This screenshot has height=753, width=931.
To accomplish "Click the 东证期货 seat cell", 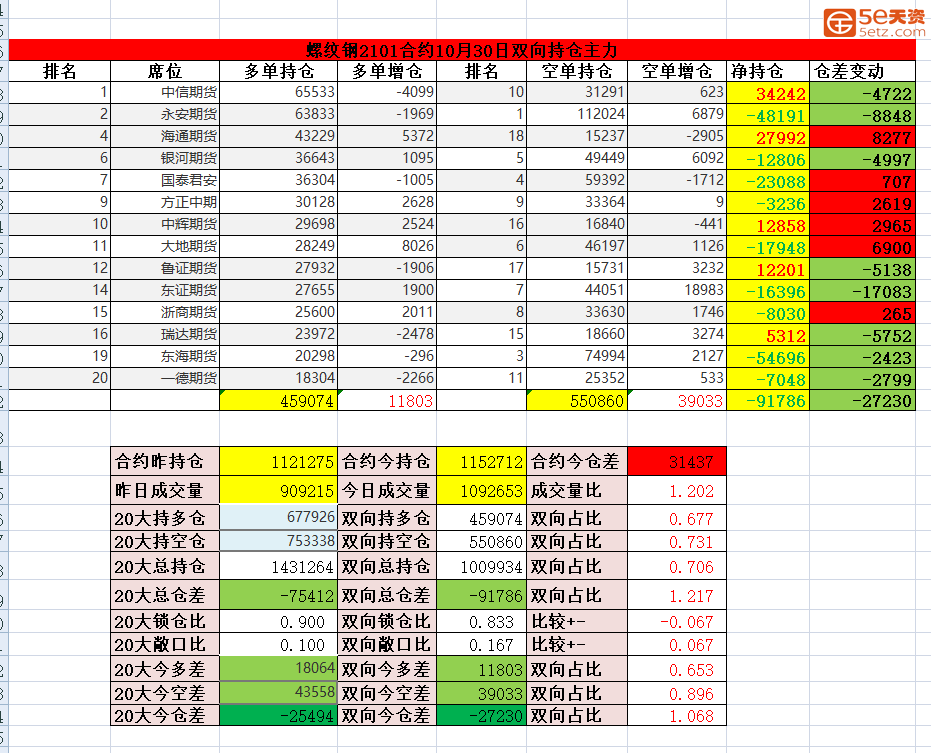I will pyautogui.click(x=165, y=290).
